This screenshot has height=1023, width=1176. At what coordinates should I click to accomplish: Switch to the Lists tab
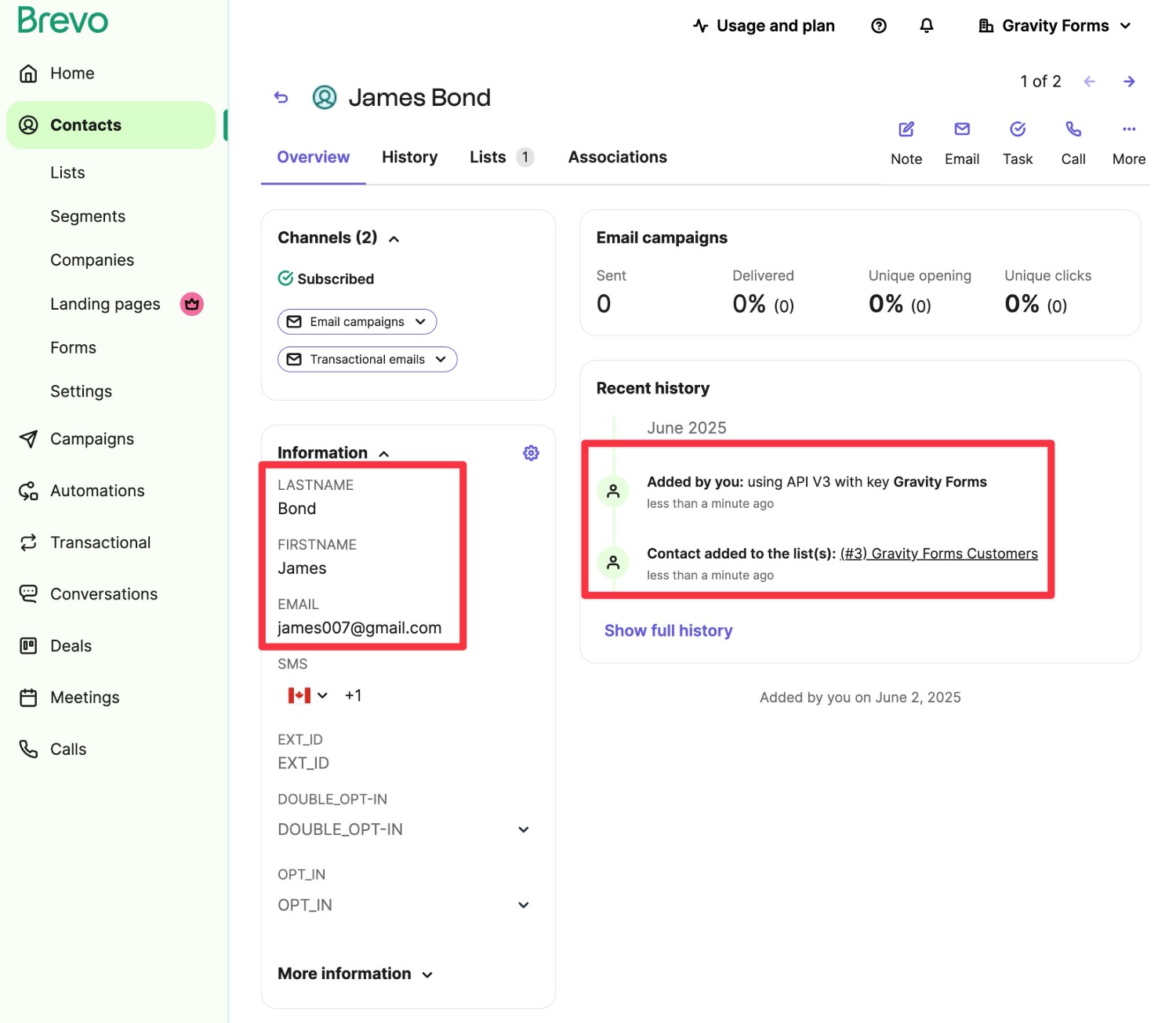point(502,158)
